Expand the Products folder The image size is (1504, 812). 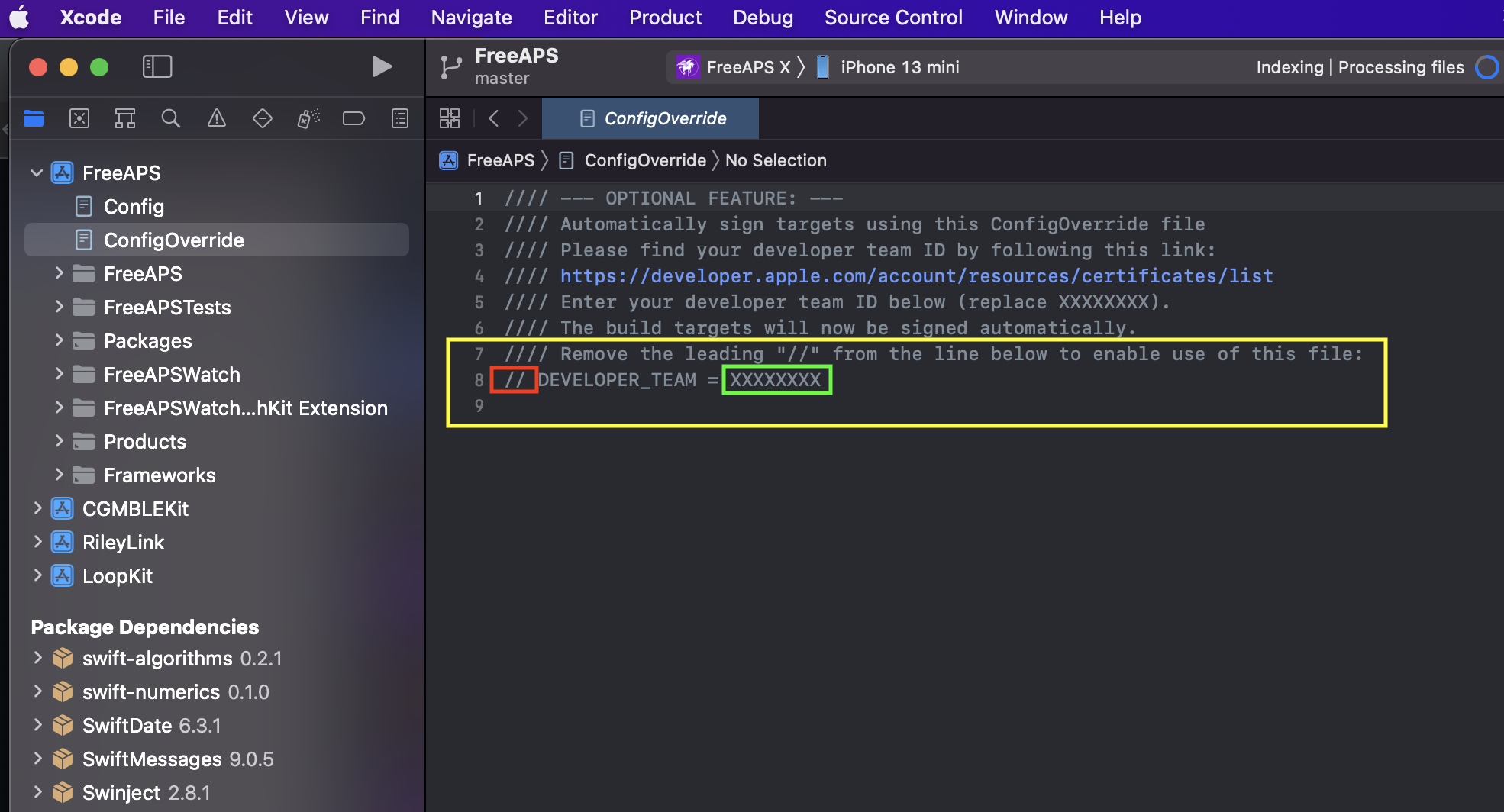click(x=59, y=441)
